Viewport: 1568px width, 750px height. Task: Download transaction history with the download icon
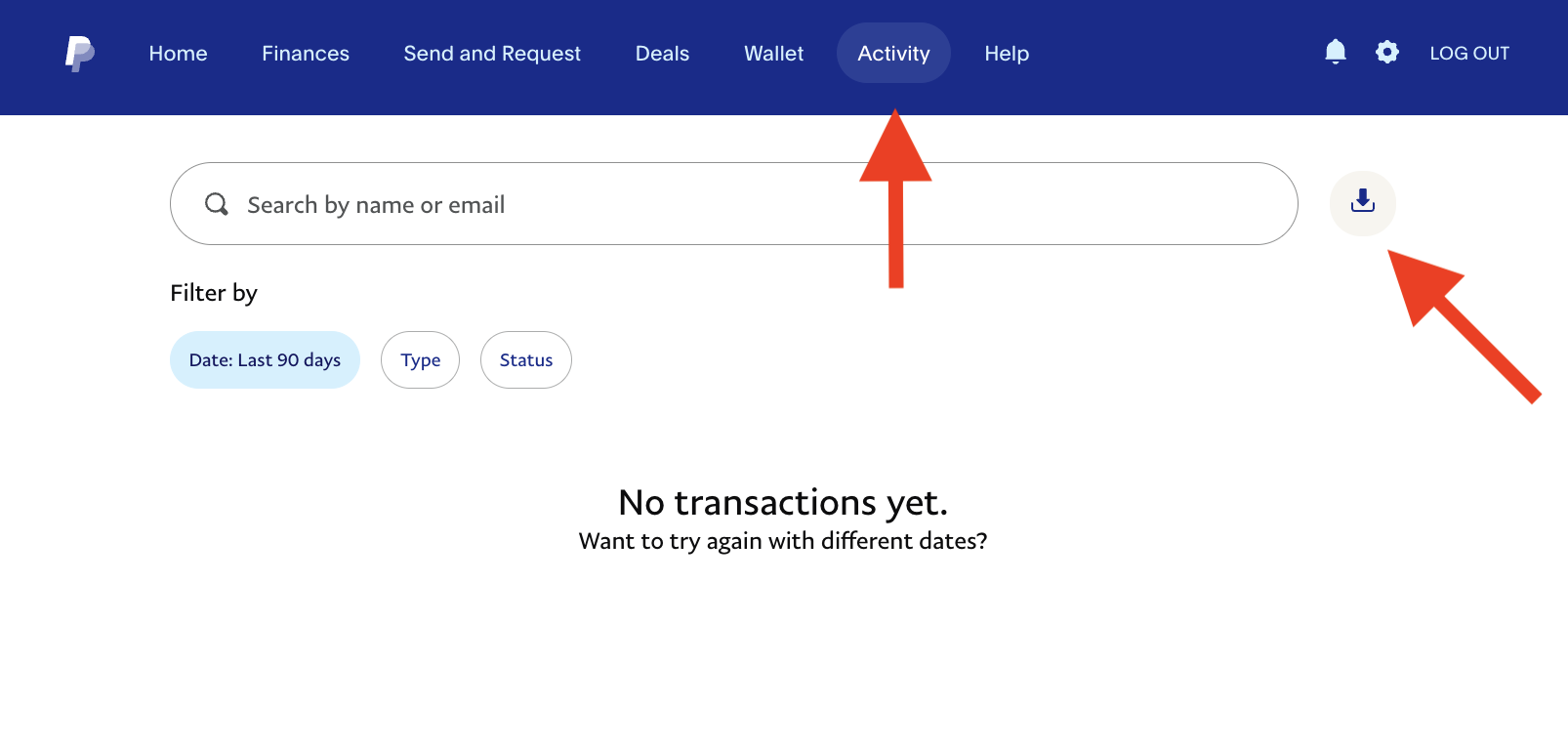[x=1363, y=203]
